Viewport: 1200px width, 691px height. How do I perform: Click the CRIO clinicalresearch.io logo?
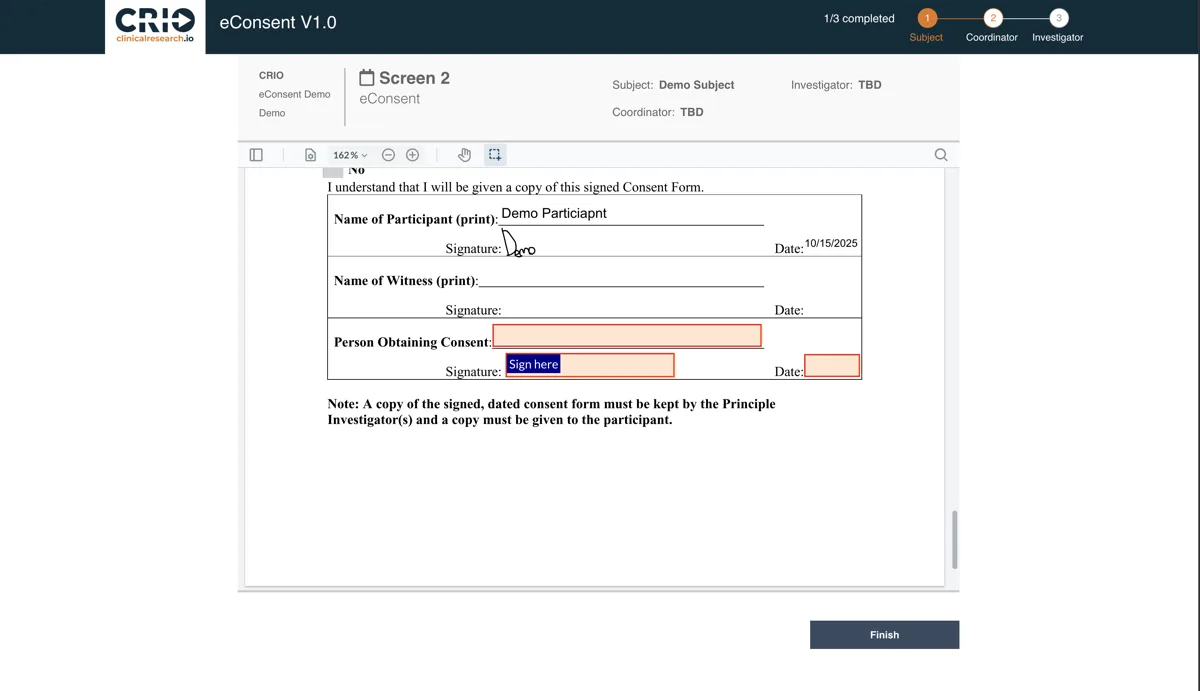coord(155,26)
